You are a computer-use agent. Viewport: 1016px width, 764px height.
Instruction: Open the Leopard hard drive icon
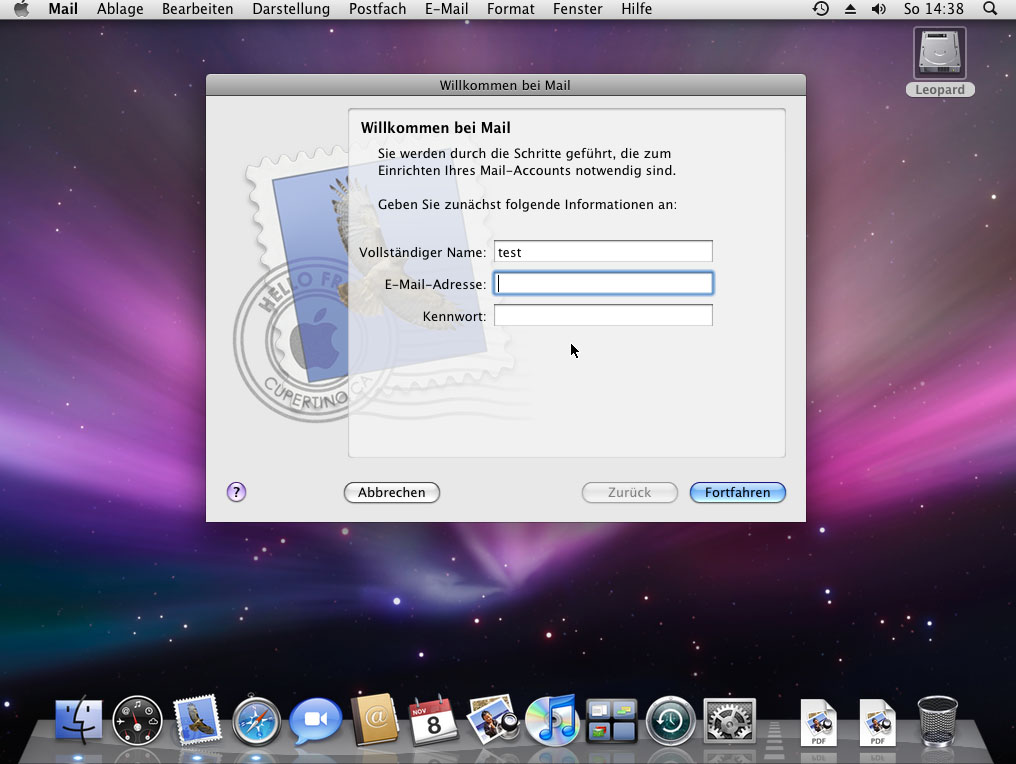pyautogui.click(x=940, y=54)
